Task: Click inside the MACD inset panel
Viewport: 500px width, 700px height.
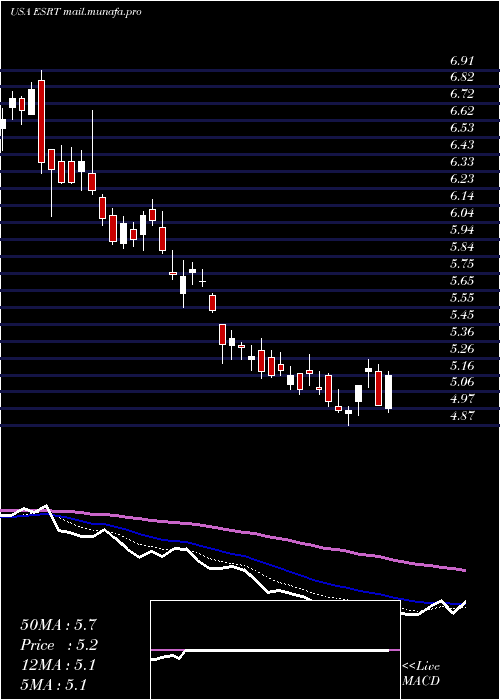Action: (x=275, y=650)
